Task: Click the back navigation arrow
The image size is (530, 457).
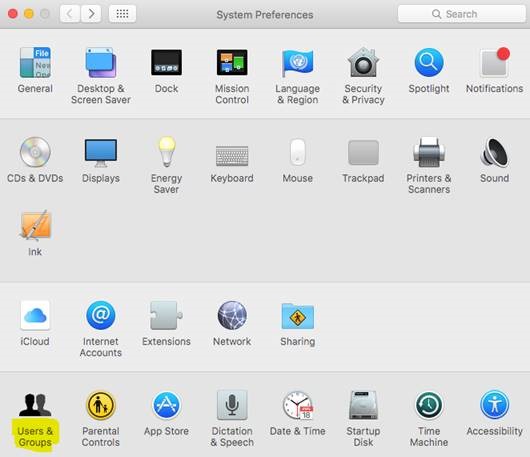Action: [x=70, y=14]
